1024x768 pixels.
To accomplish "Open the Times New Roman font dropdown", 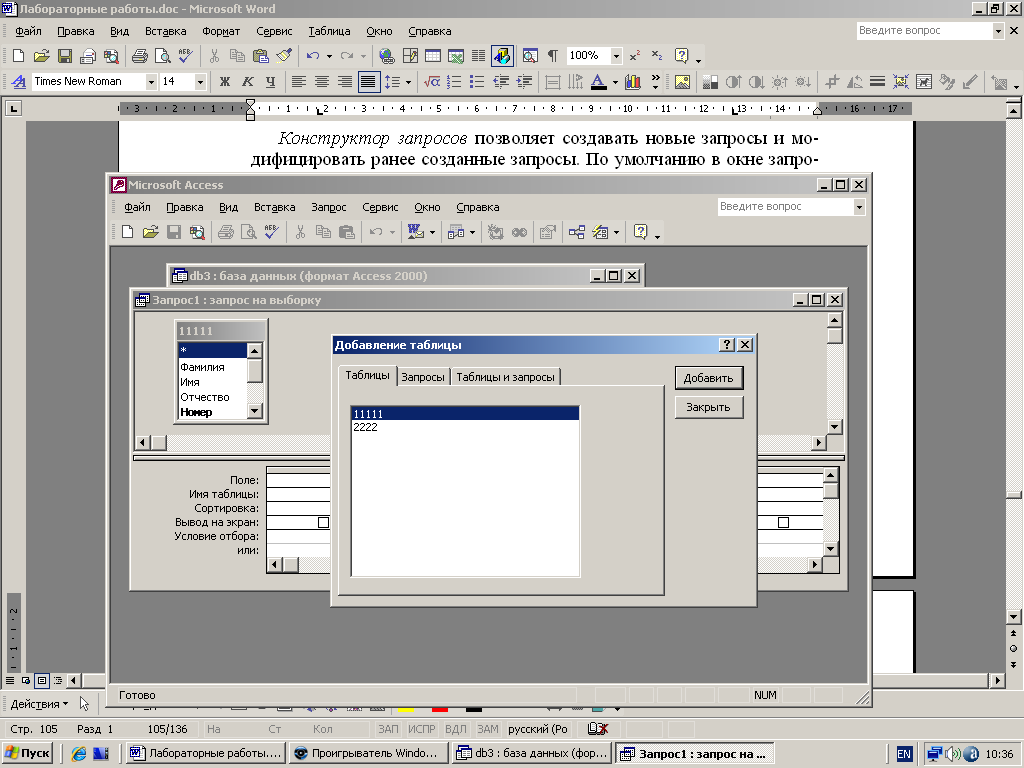I will tap(151, 82).
